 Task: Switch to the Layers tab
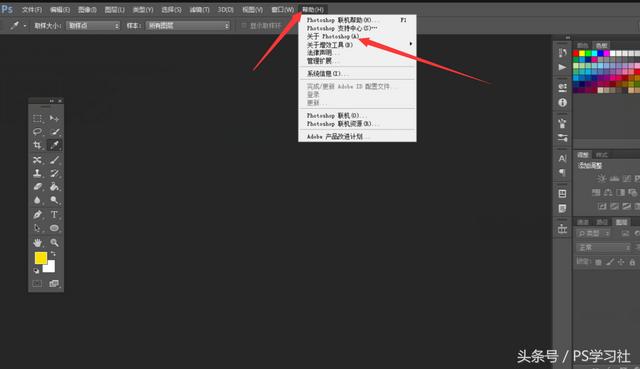click(x=621, y=222)
